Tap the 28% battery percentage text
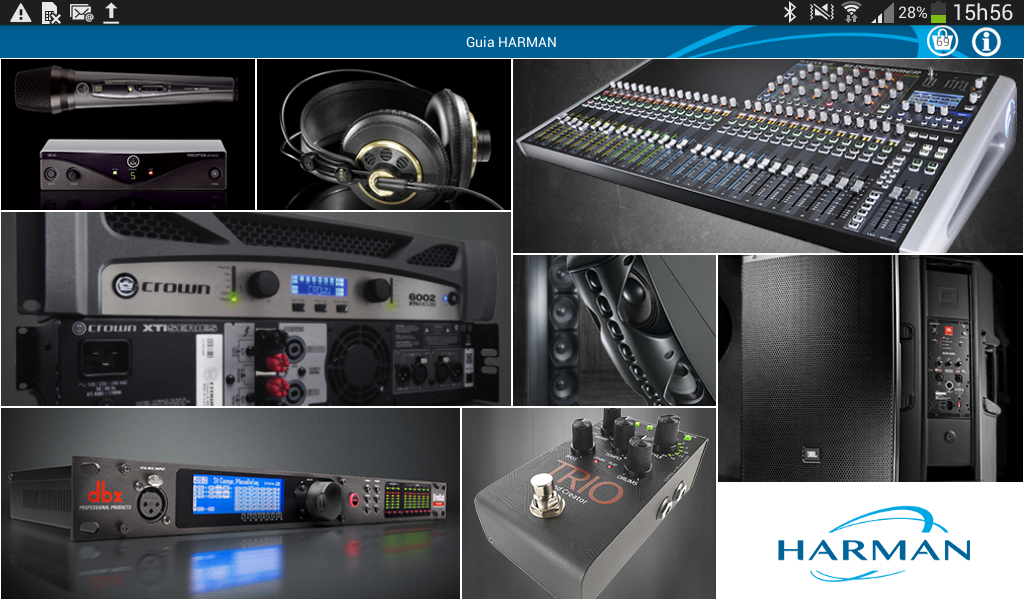Viewport: 1024px width, 600px height. click(x=912, y=12)
